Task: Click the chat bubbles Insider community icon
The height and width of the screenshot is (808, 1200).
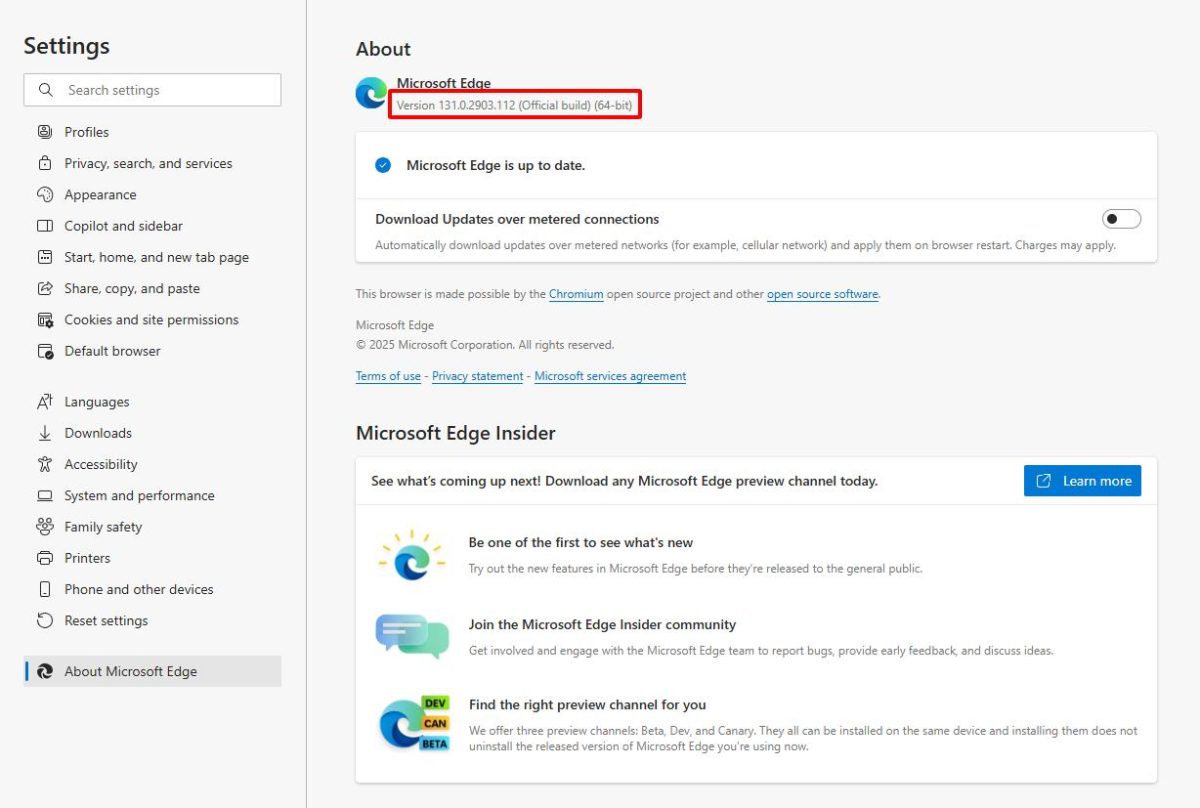Action: [412, 636]
